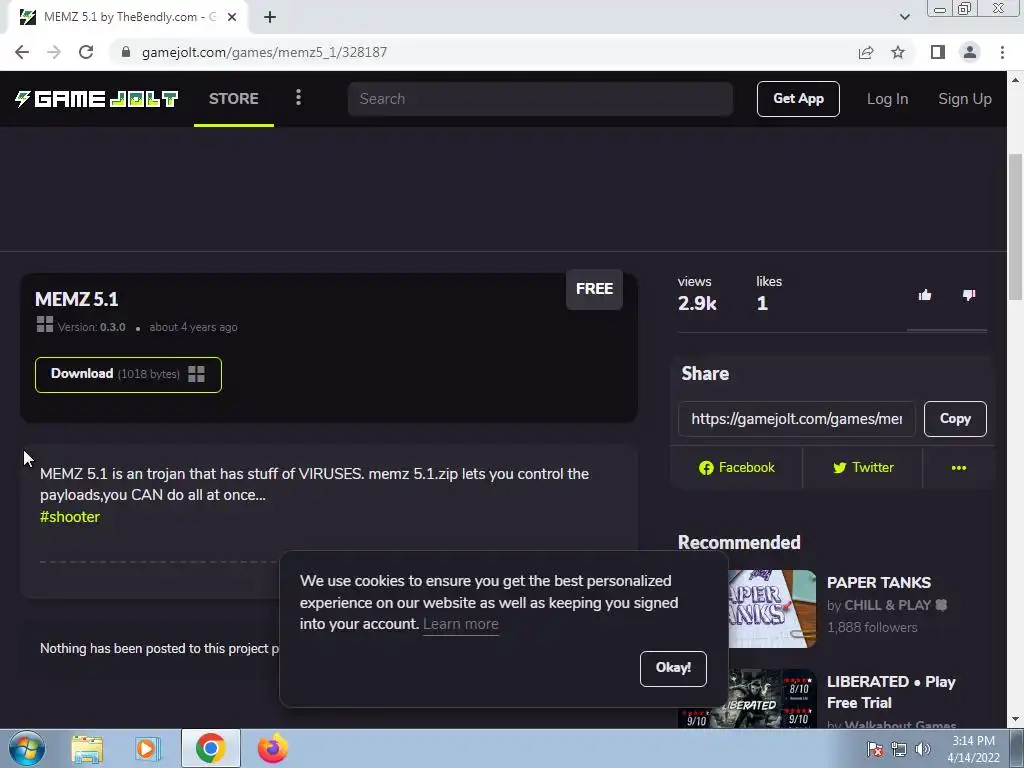This screenshot has width=1024, height=768.
Task: Share the game on Twitter
Action: click(863, 468)
